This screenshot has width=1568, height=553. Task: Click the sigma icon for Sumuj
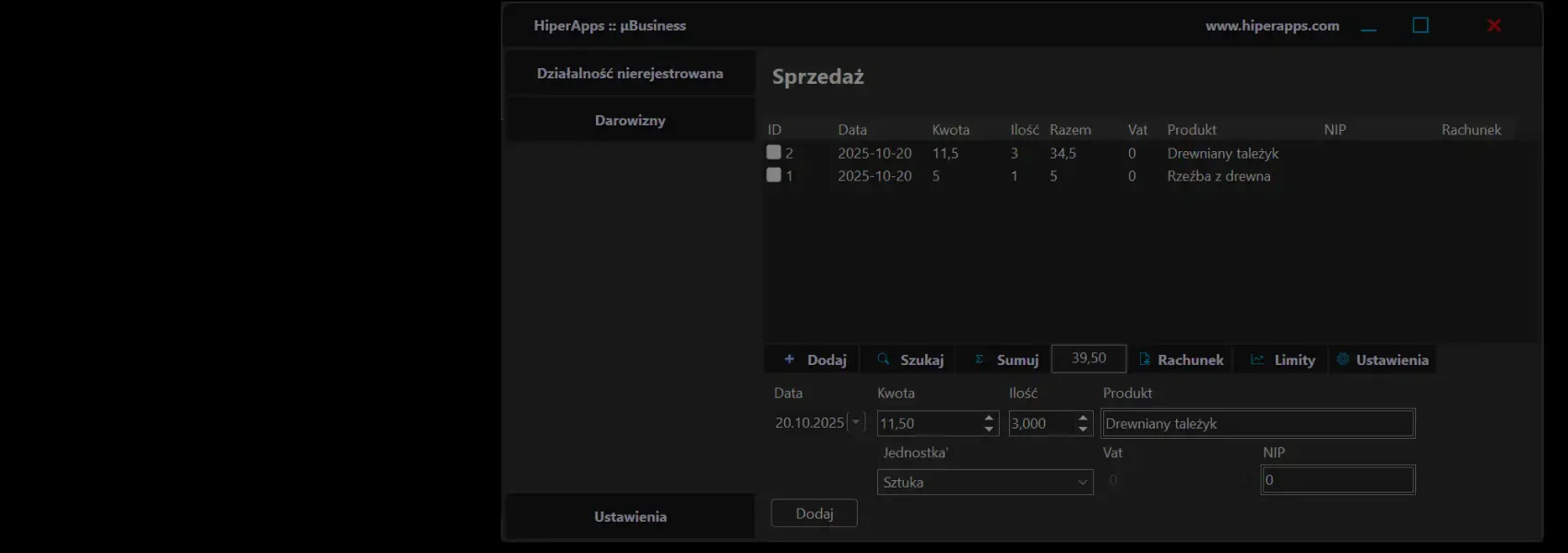(x=979, y=359)
